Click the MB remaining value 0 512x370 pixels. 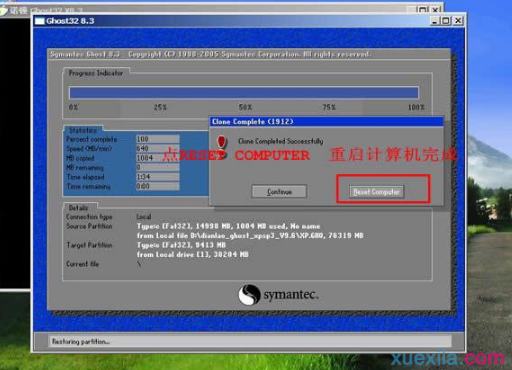[158, 167]
